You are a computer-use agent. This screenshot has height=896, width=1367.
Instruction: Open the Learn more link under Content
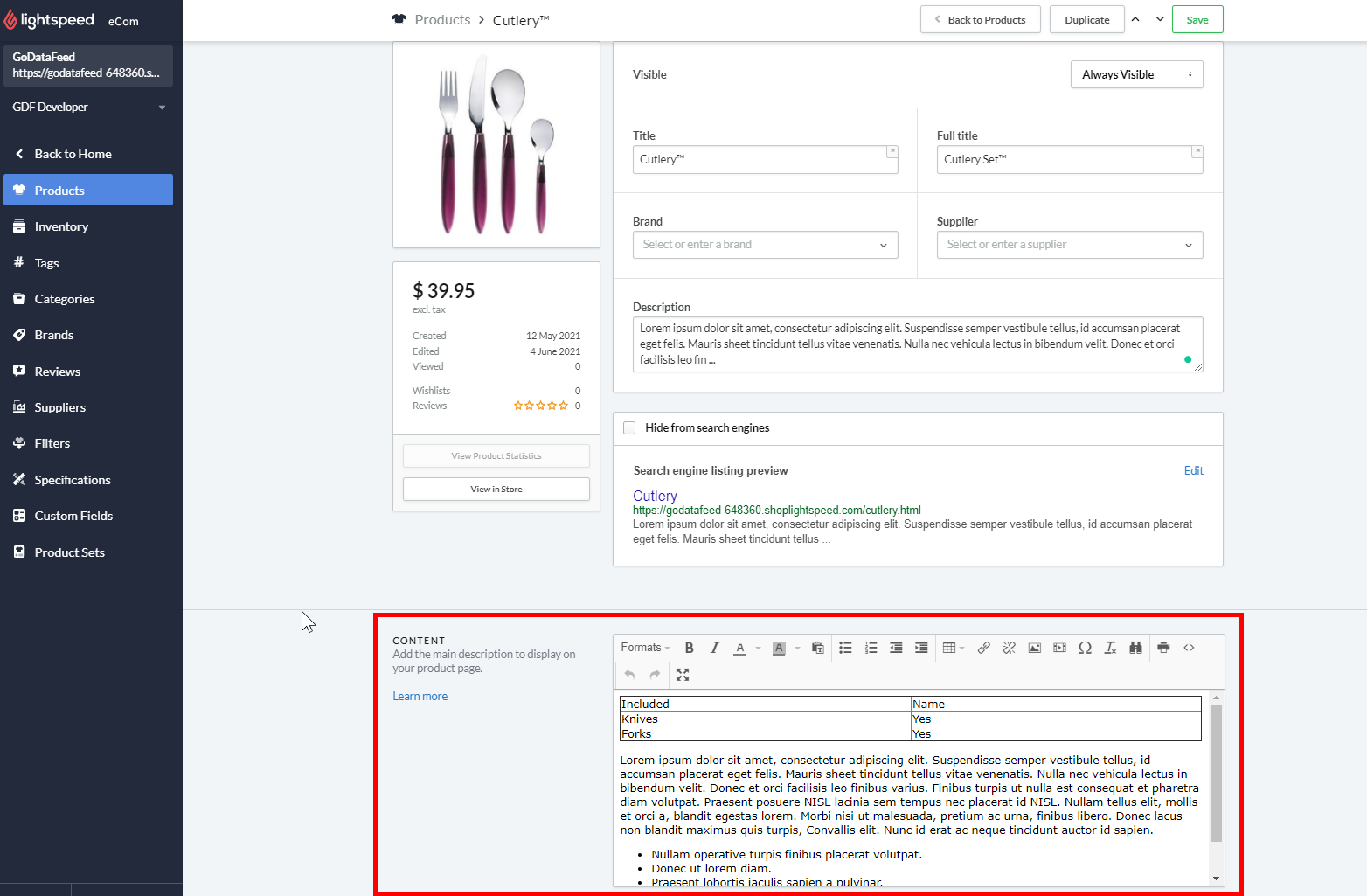(420, 697)
